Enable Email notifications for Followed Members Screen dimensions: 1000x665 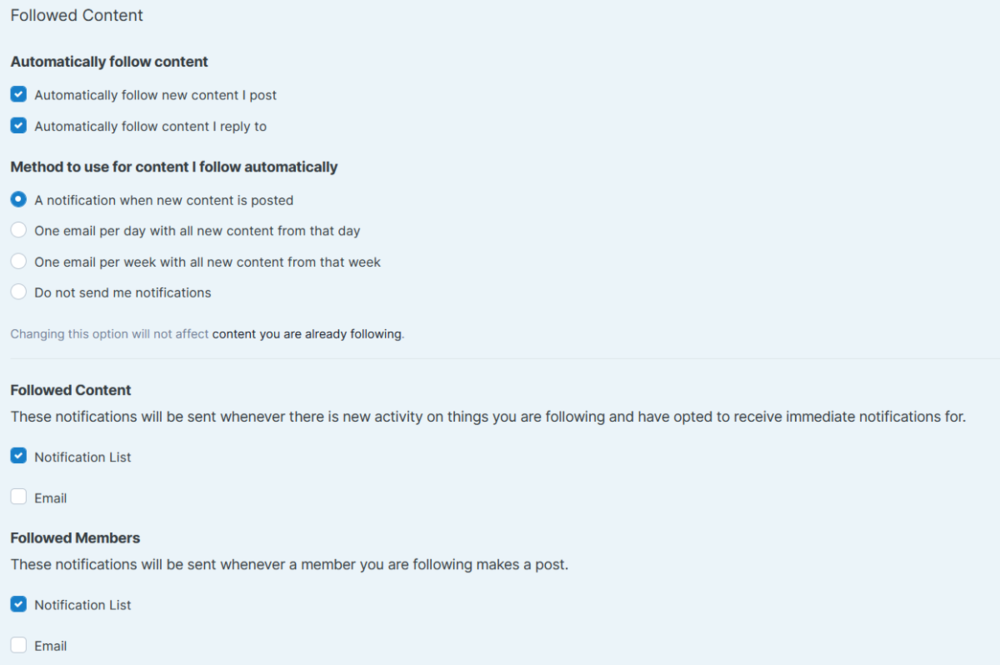click(x=18, y=645)
